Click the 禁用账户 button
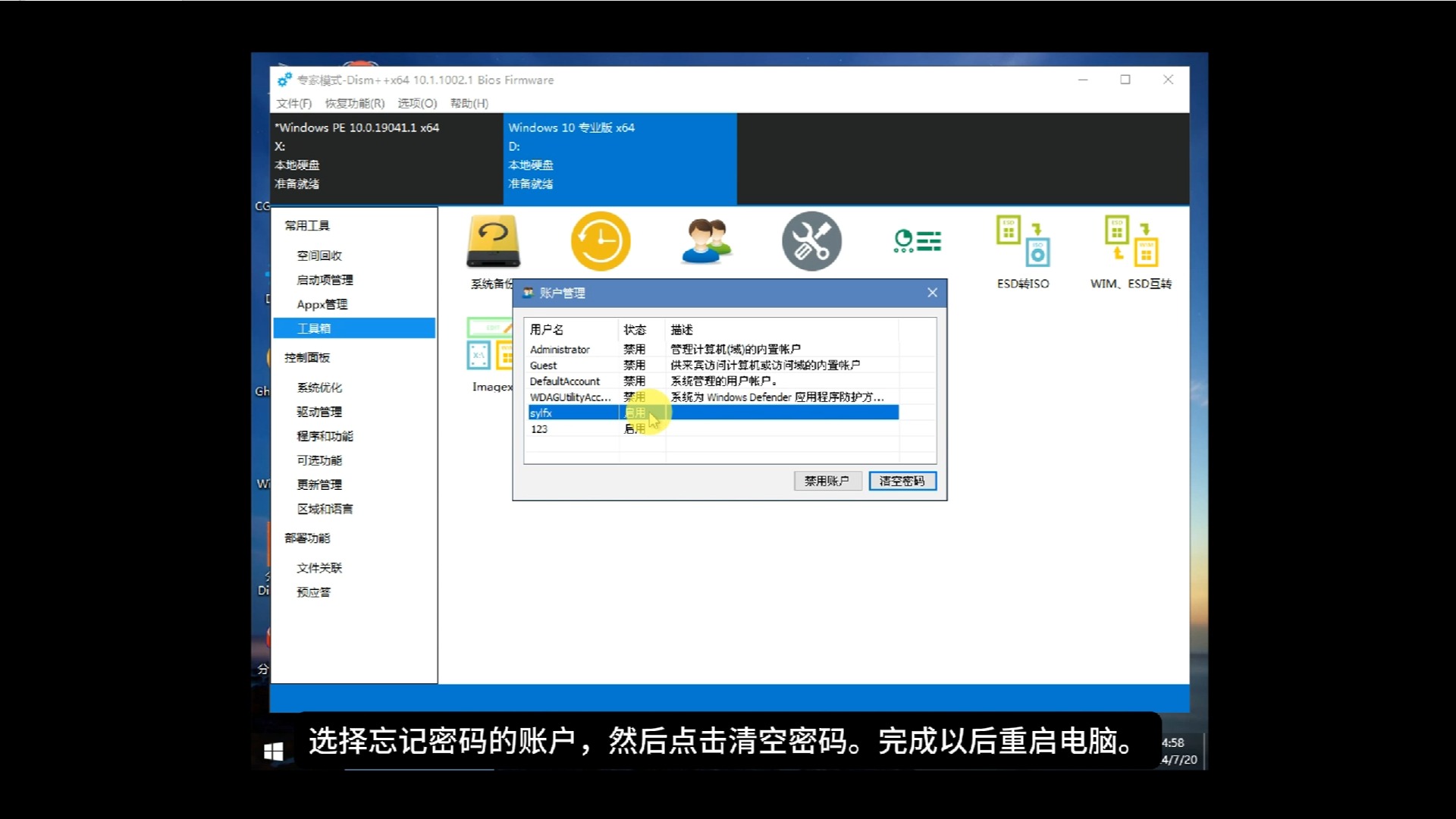The width and height of the screenshot is (1456, 819). click(x=827, y=481)
